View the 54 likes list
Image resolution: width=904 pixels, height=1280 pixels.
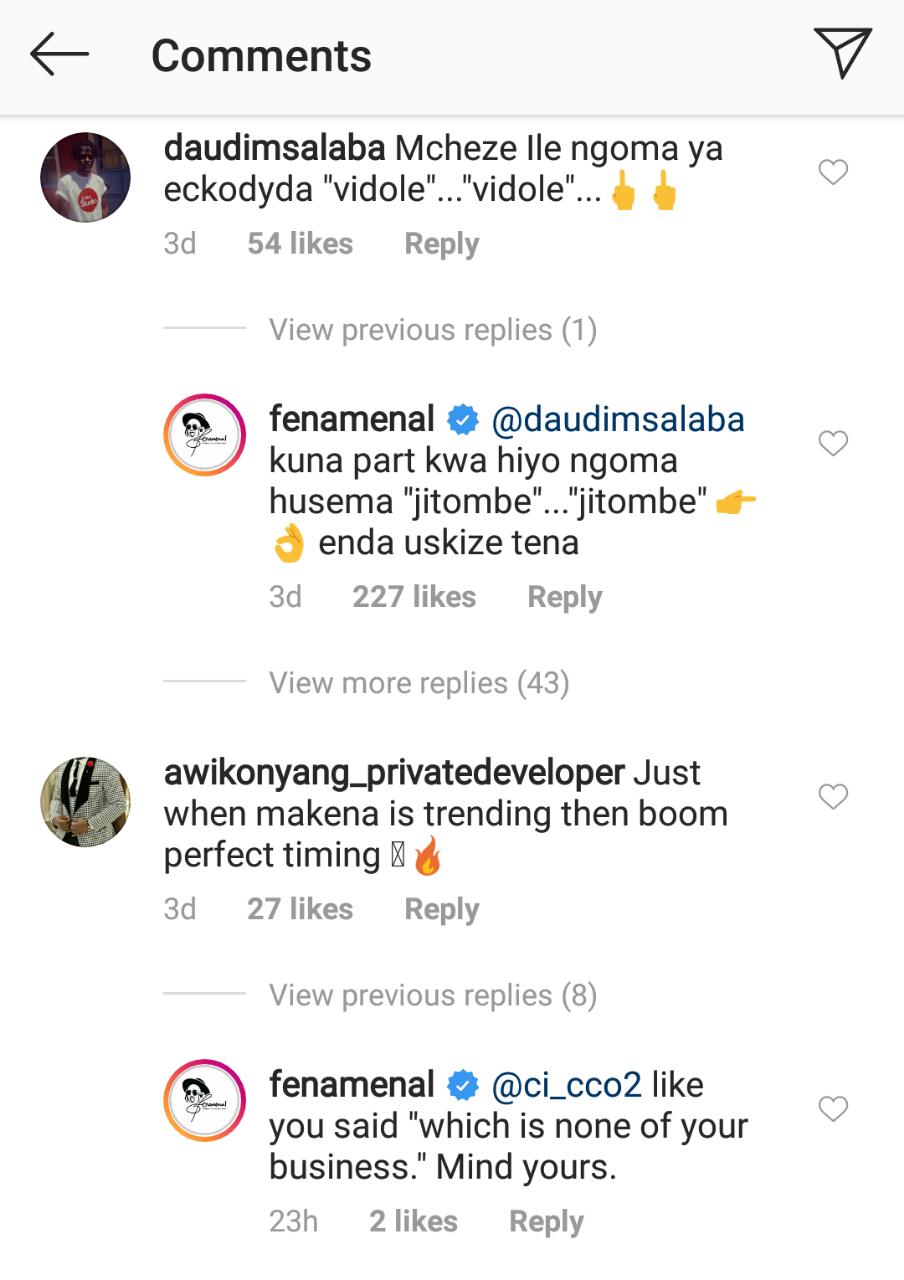coord(300,244)
